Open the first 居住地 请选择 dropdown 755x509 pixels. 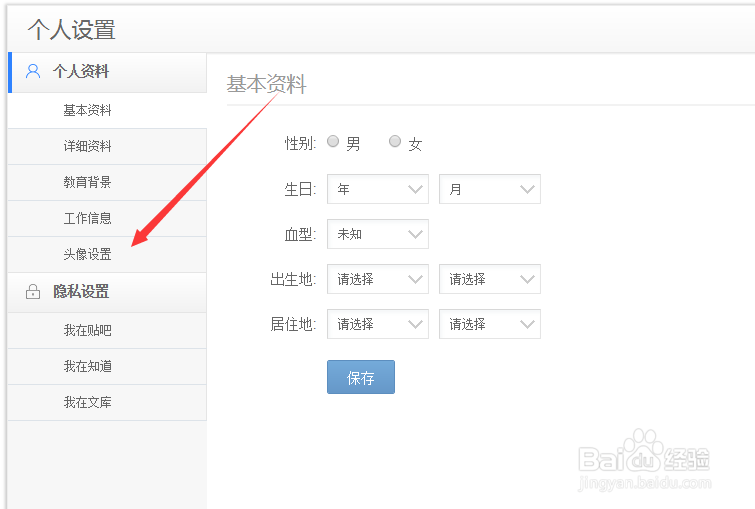coord(378,324)
